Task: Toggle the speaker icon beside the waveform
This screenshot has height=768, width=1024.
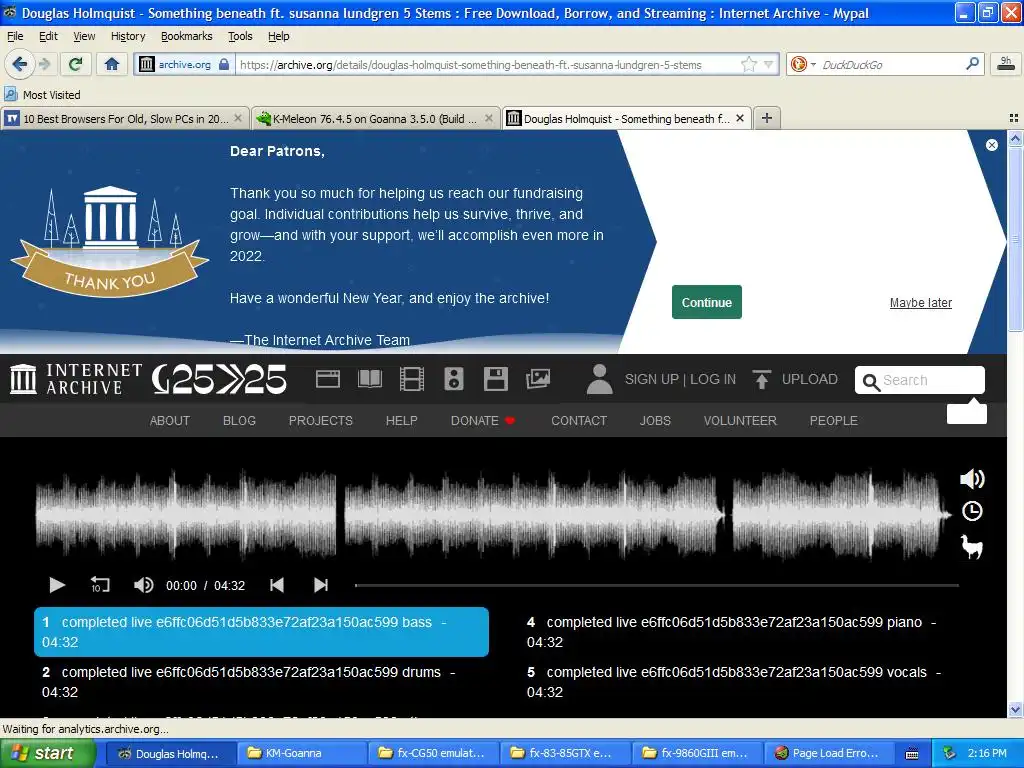Action: tap(972, 479)
